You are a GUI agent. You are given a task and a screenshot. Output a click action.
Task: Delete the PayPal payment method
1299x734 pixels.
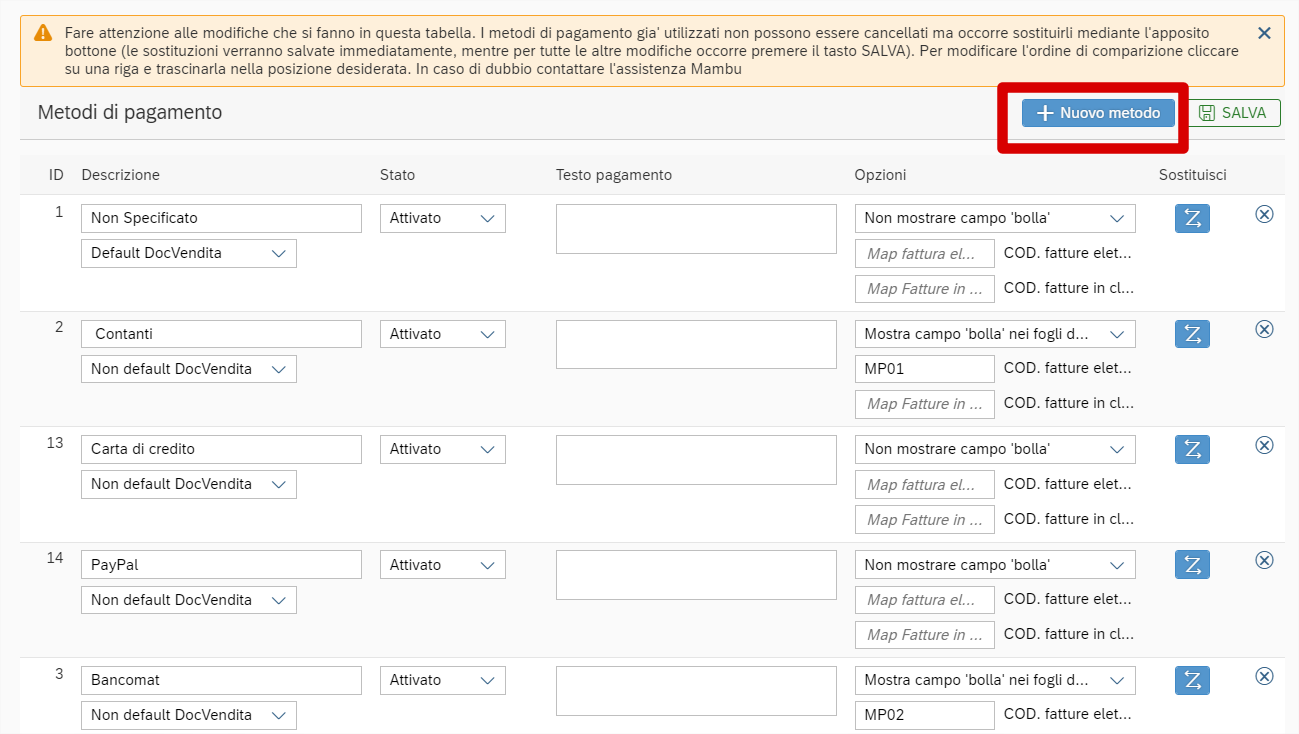(1264, 560)
